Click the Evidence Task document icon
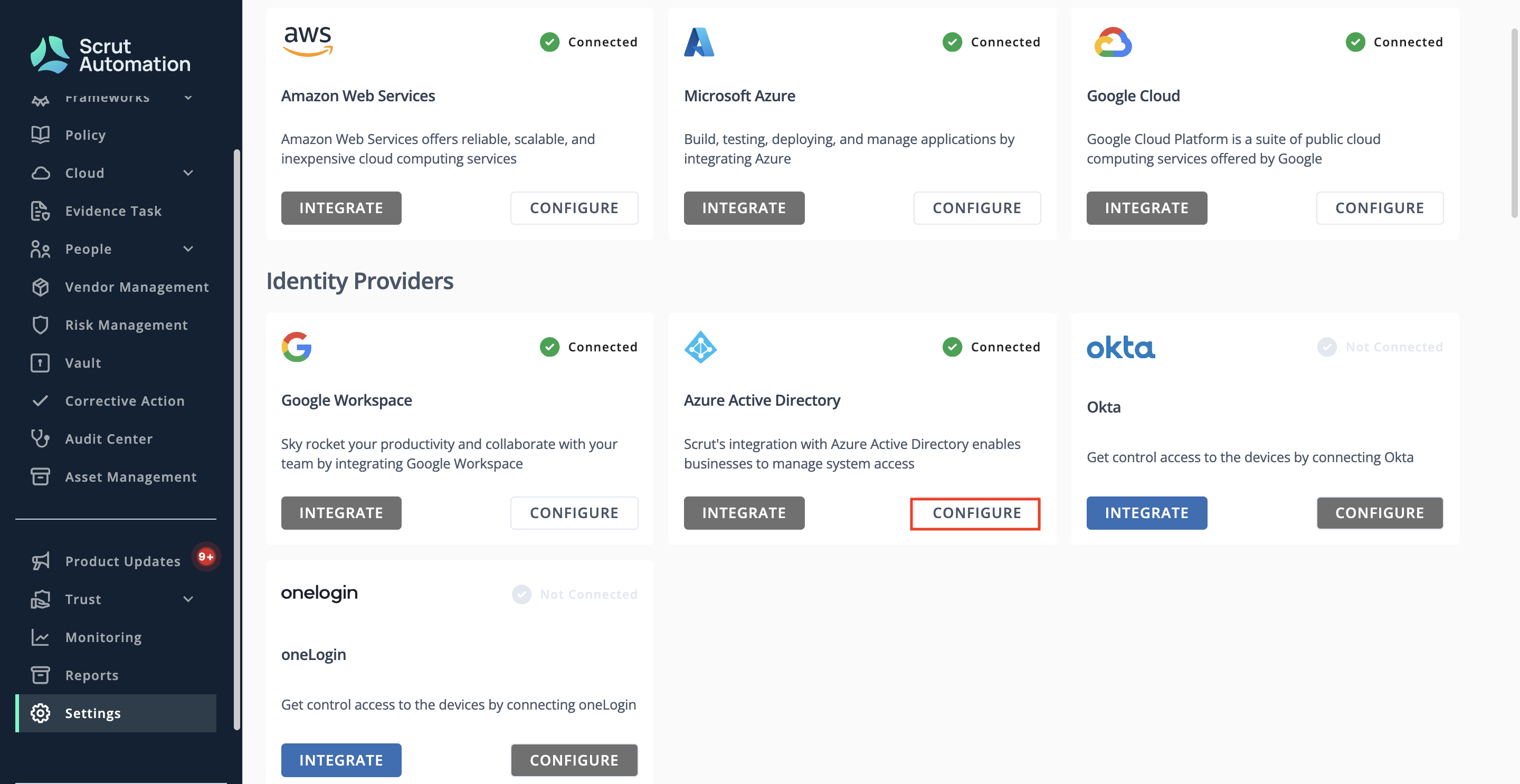1520x784 pixels. tap(40, 211)
